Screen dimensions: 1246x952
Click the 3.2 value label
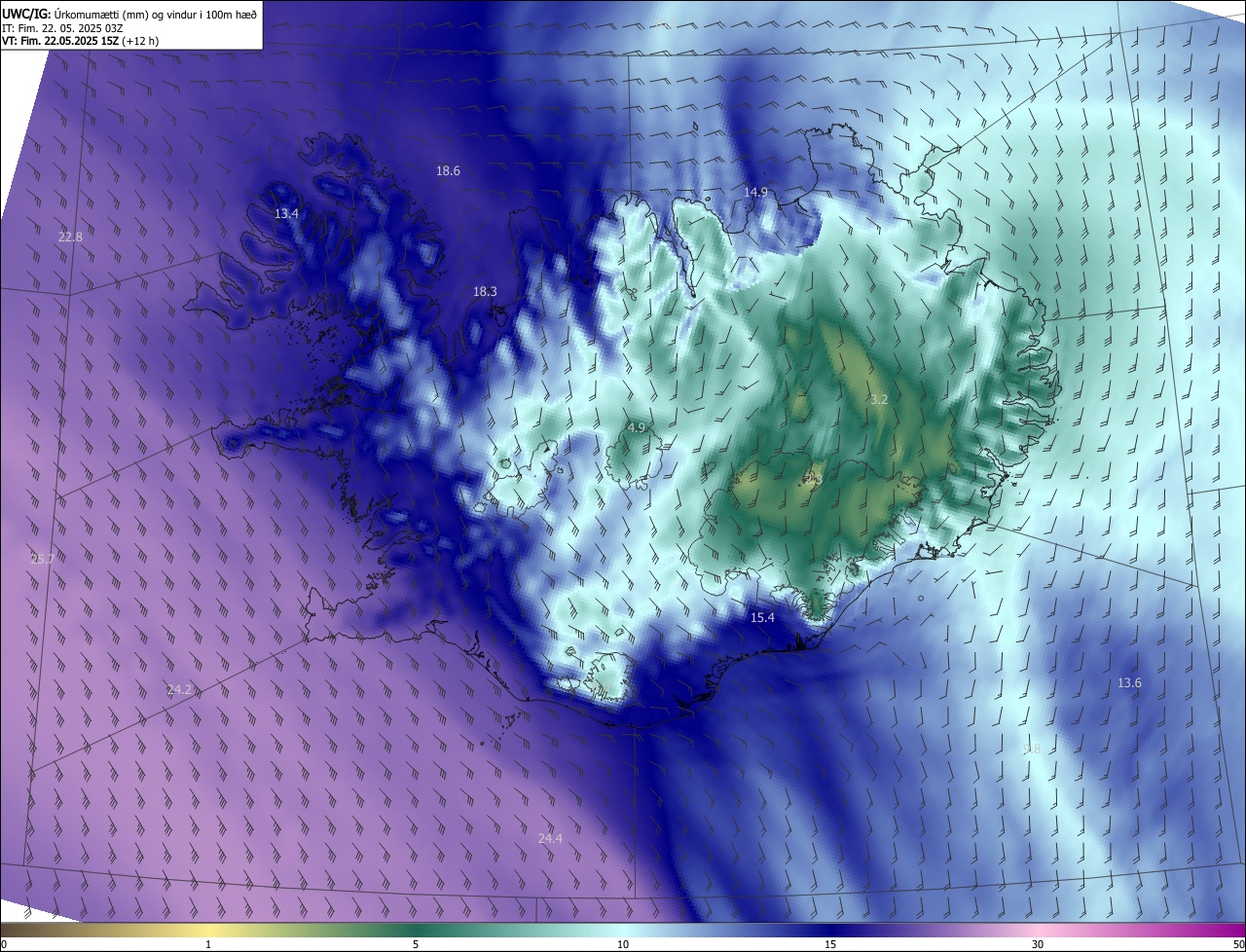tap(879, 399)
